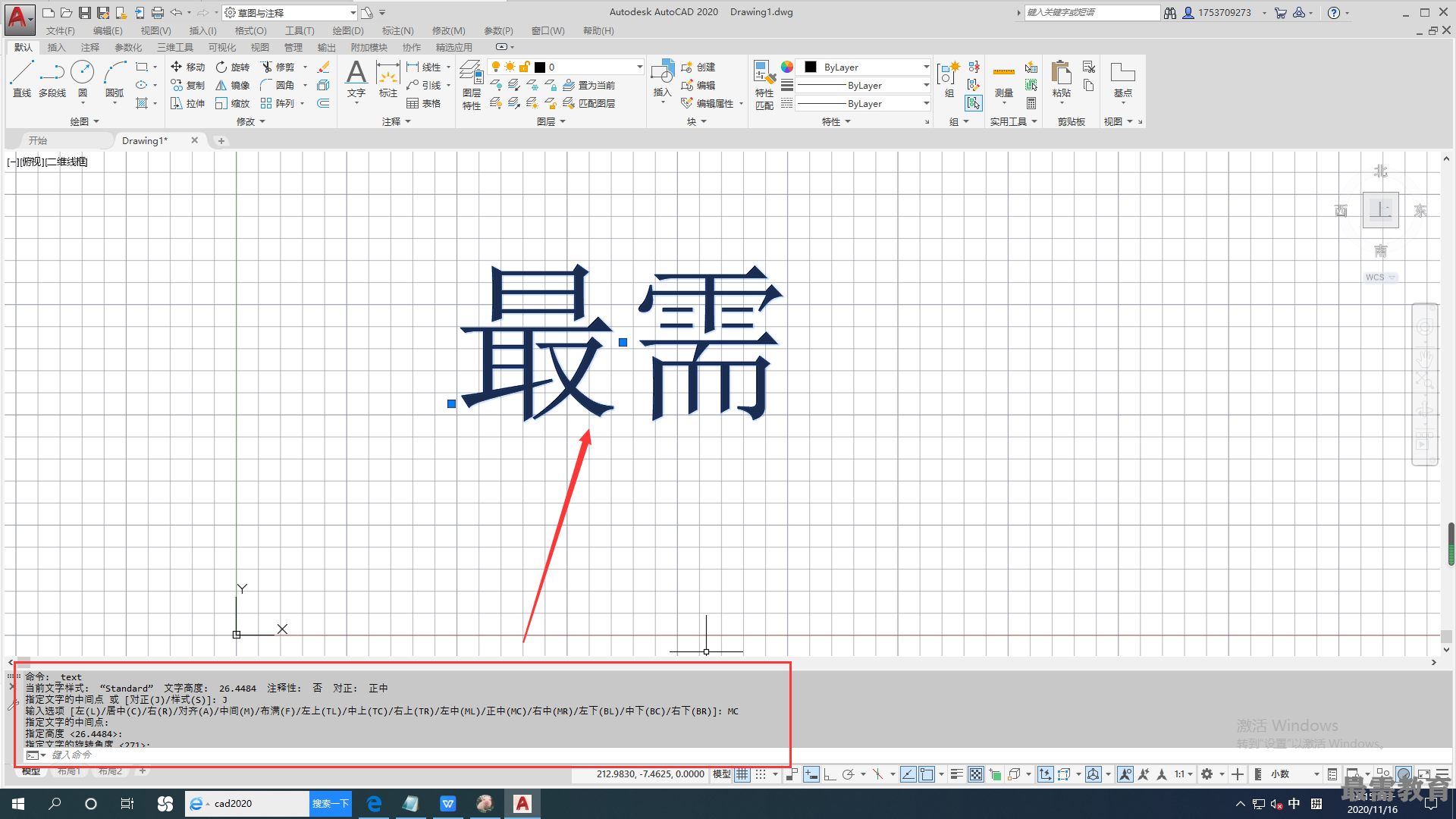Click the black layer color swatch

click(x=540, y=67)
